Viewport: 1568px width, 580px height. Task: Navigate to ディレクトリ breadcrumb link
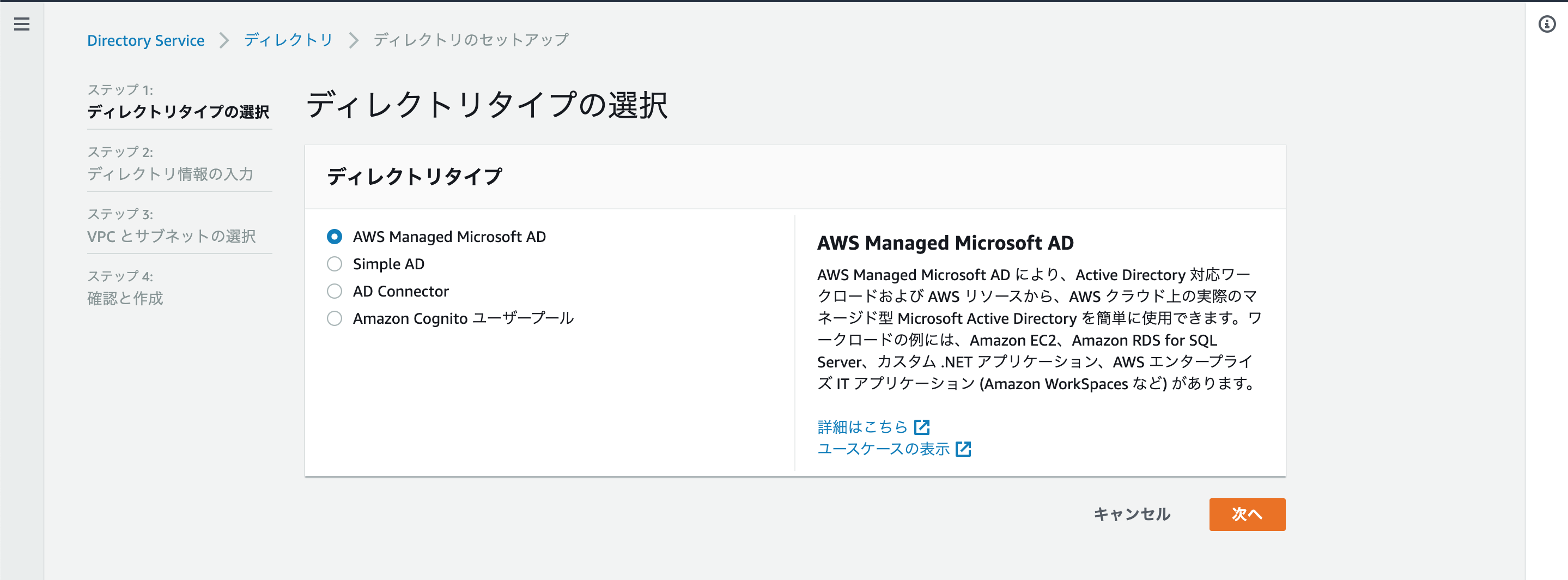tap(289, 40)
